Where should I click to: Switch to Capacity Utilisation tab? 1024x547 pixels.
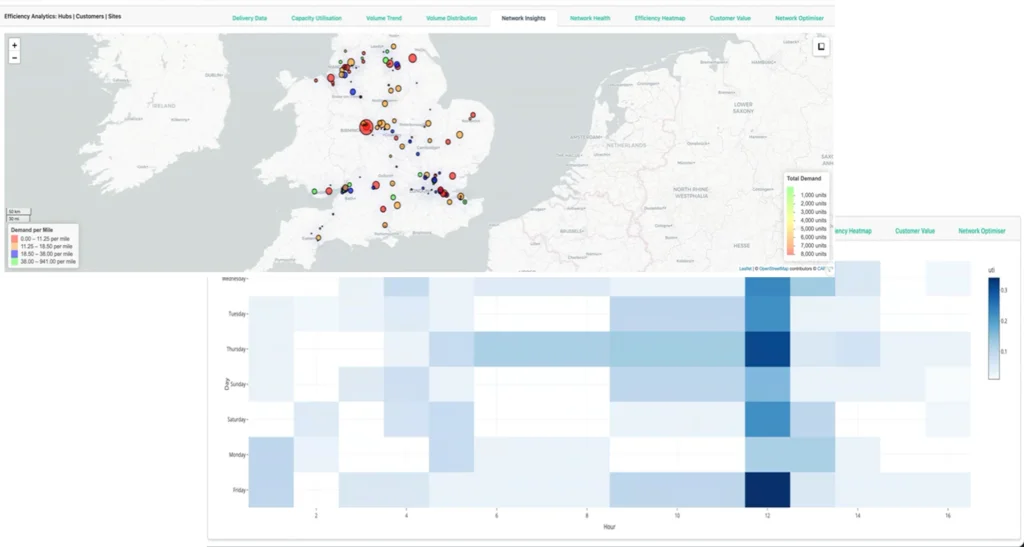tap(317, 18)
